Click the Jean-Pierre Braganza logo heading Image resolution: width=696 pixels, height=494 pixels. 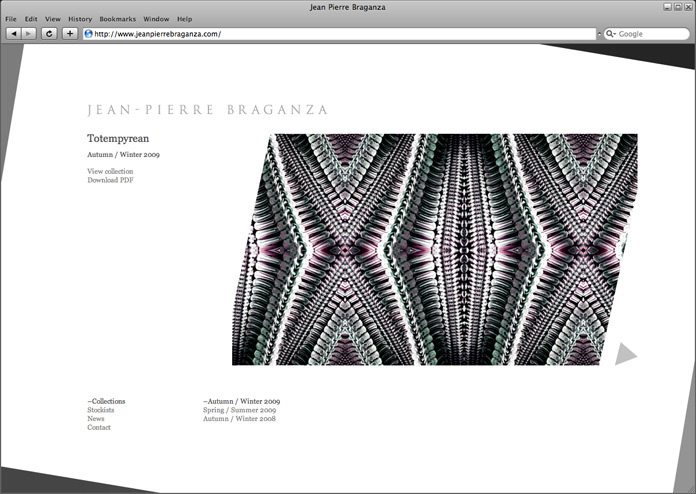[207, 110]
